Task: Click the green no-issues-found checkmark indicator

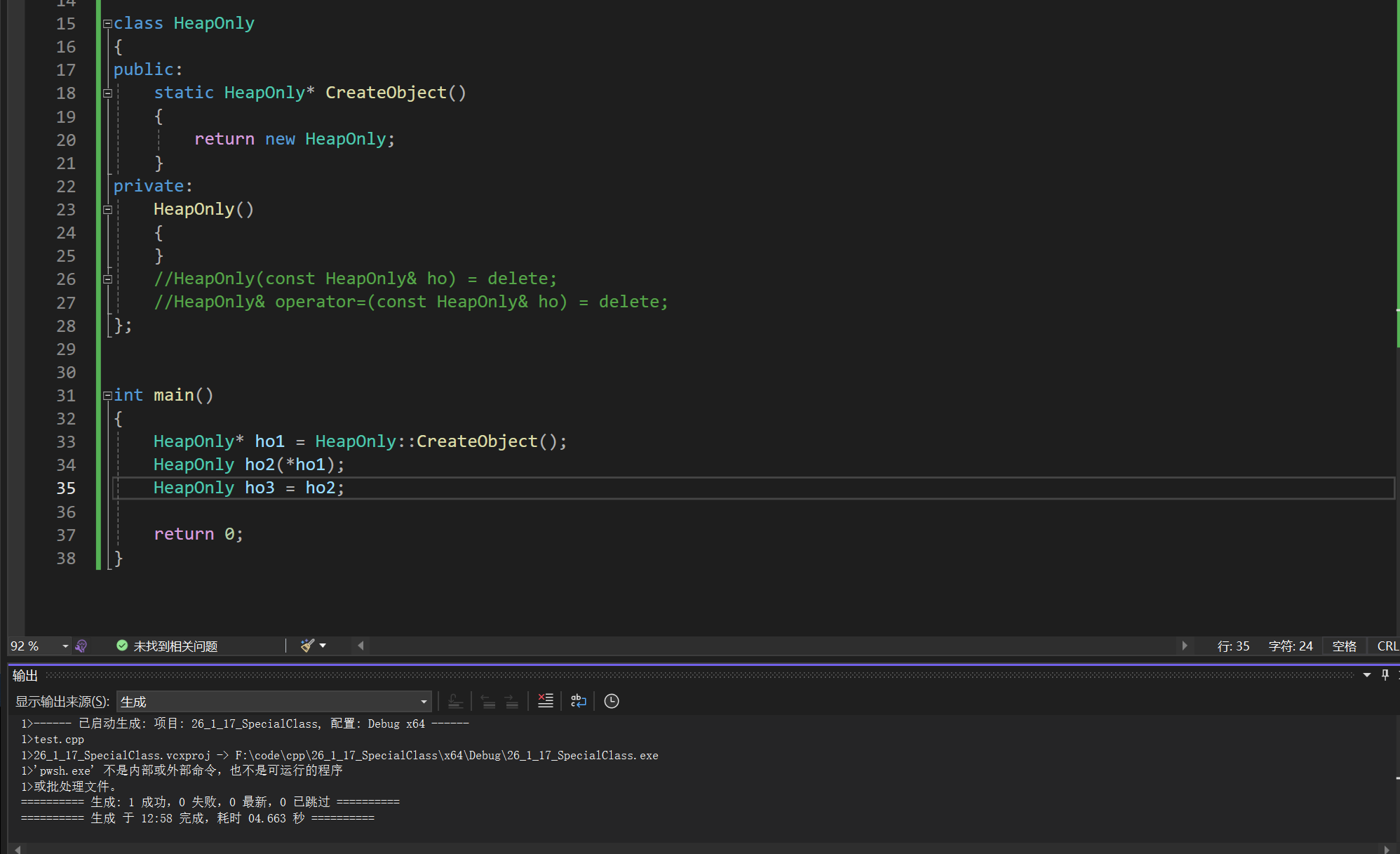Action: [122, 646]
